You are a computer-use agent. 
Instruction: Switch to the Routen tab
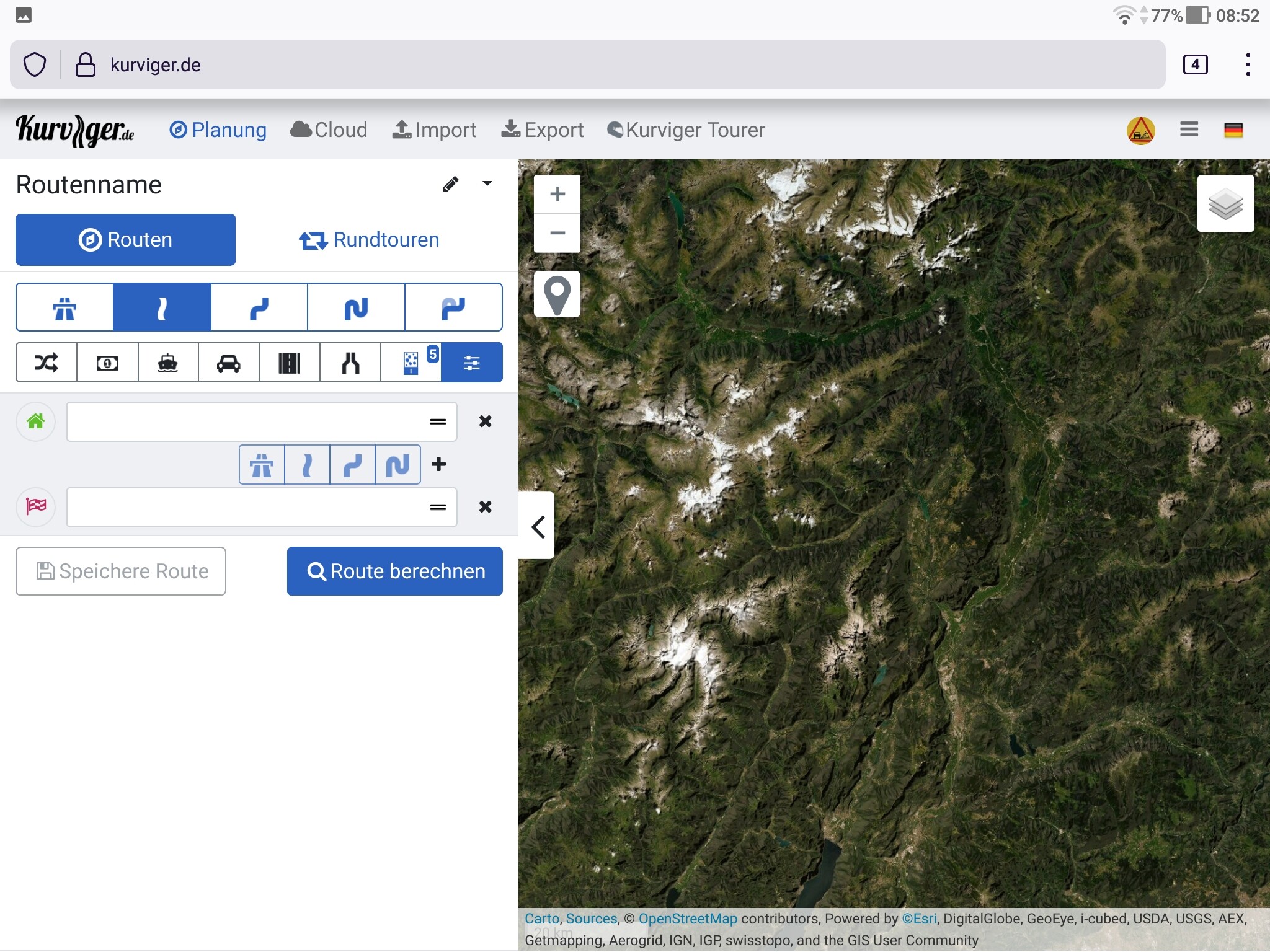[x=125, y=240]
